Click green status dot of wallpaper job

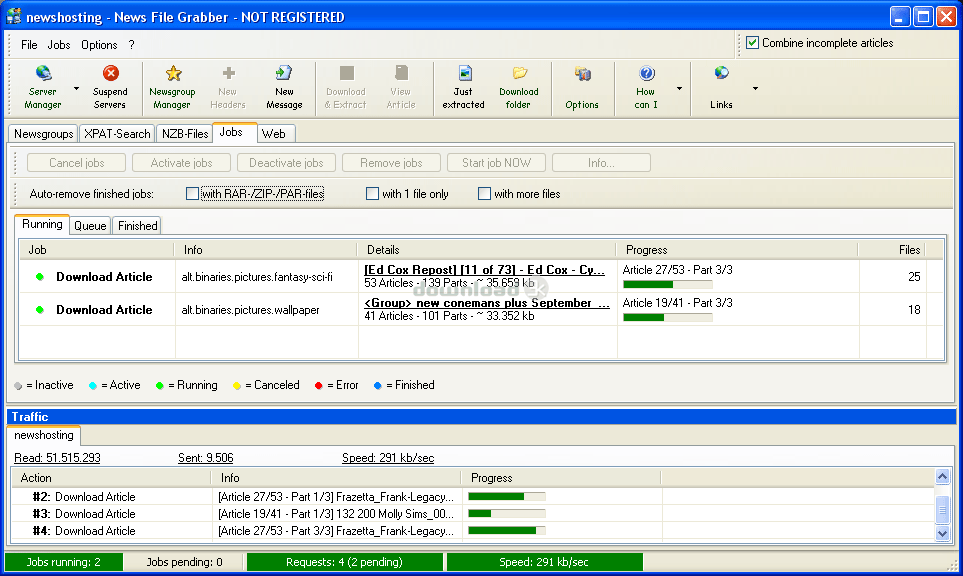[x=40, y=310]
